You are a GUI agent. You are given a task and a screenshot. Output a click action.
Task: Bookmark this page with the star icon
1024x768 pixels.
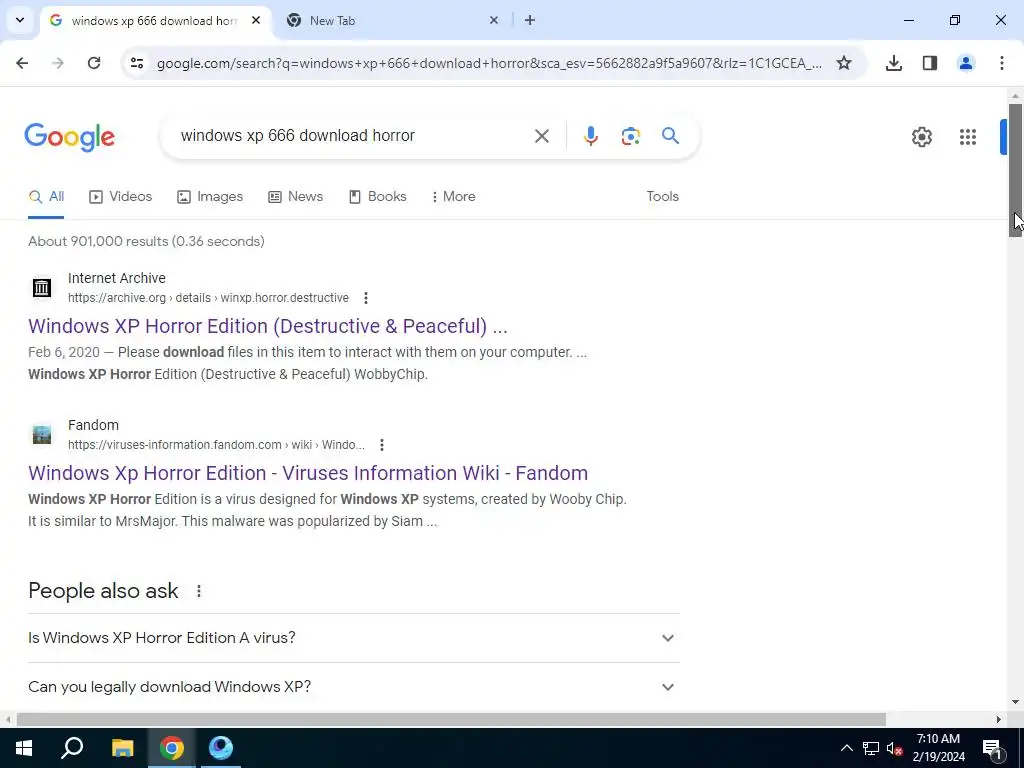tap(844, 63)
